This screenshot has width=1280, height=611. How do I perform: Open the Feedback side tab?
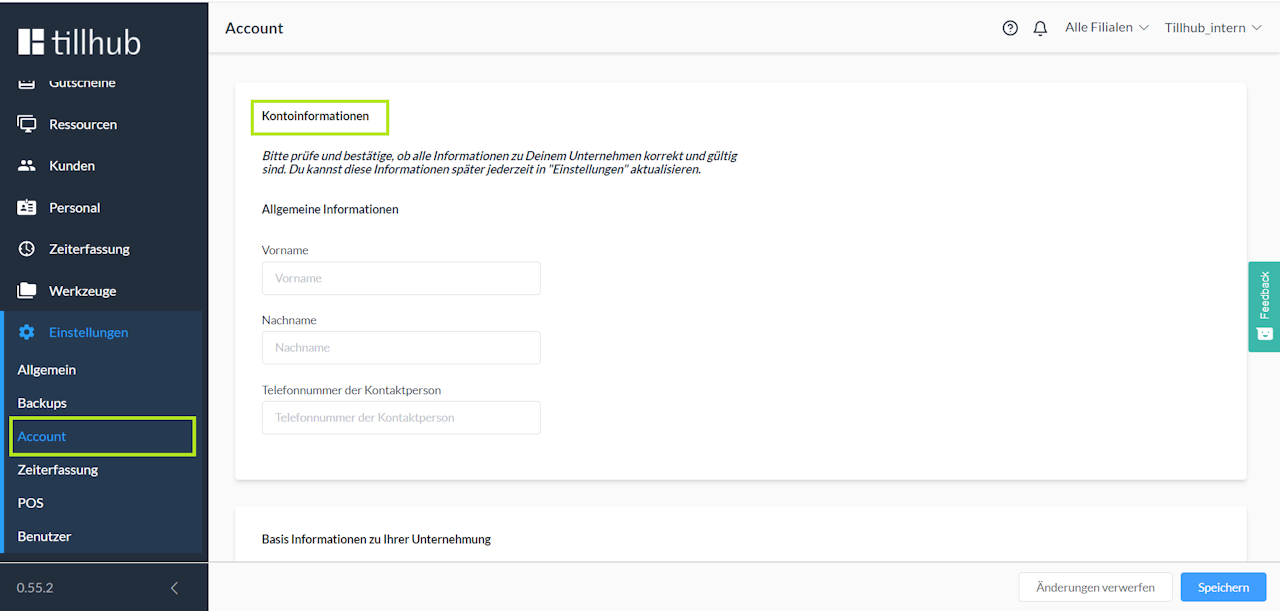1264,306
